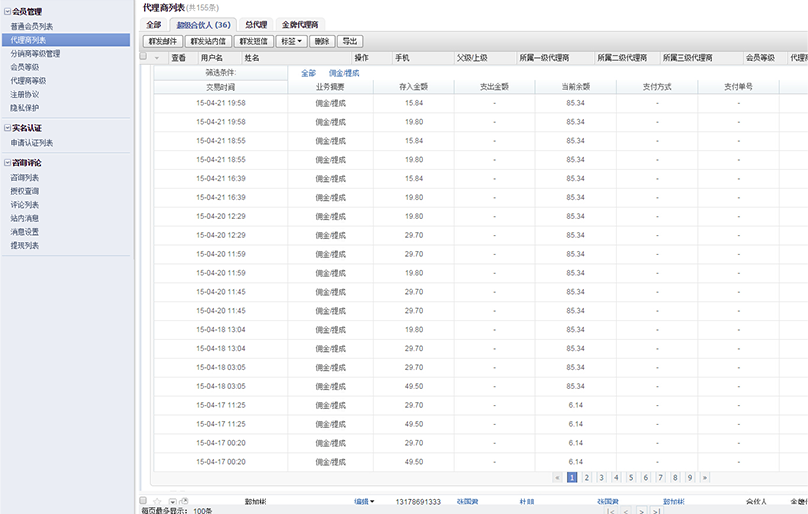Open 普通会员列表 in the sidebar

32,26
